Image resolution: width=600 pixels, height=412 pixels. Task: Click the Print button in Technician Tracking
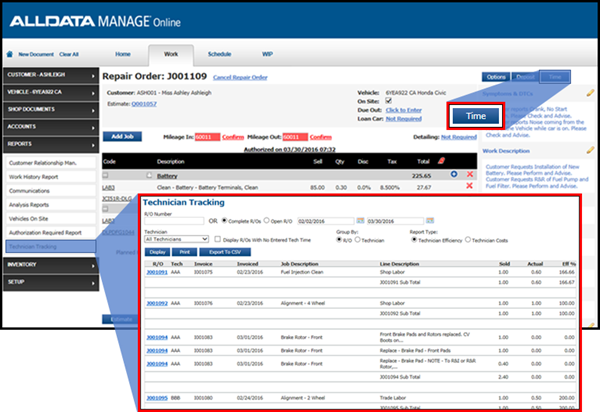tap(184, 252)
